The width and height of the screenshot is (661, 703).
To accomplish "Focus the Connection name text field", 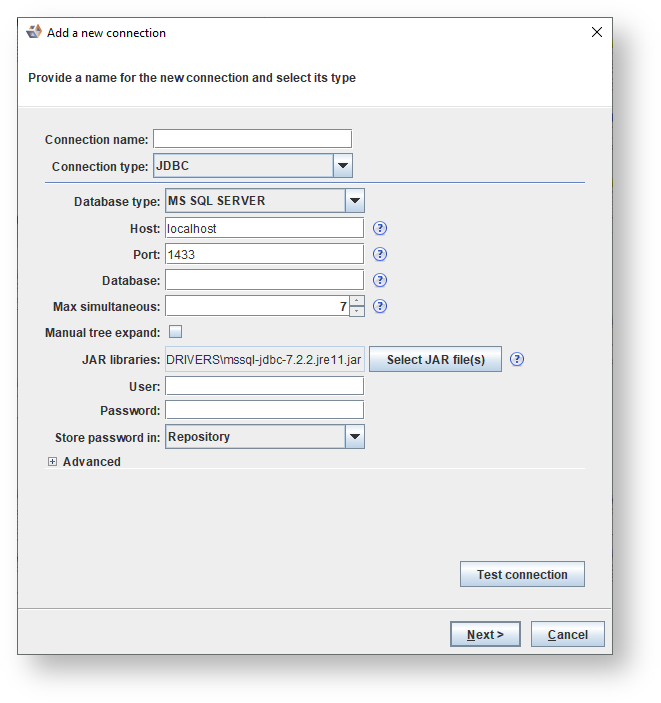I will pos(252,139).
